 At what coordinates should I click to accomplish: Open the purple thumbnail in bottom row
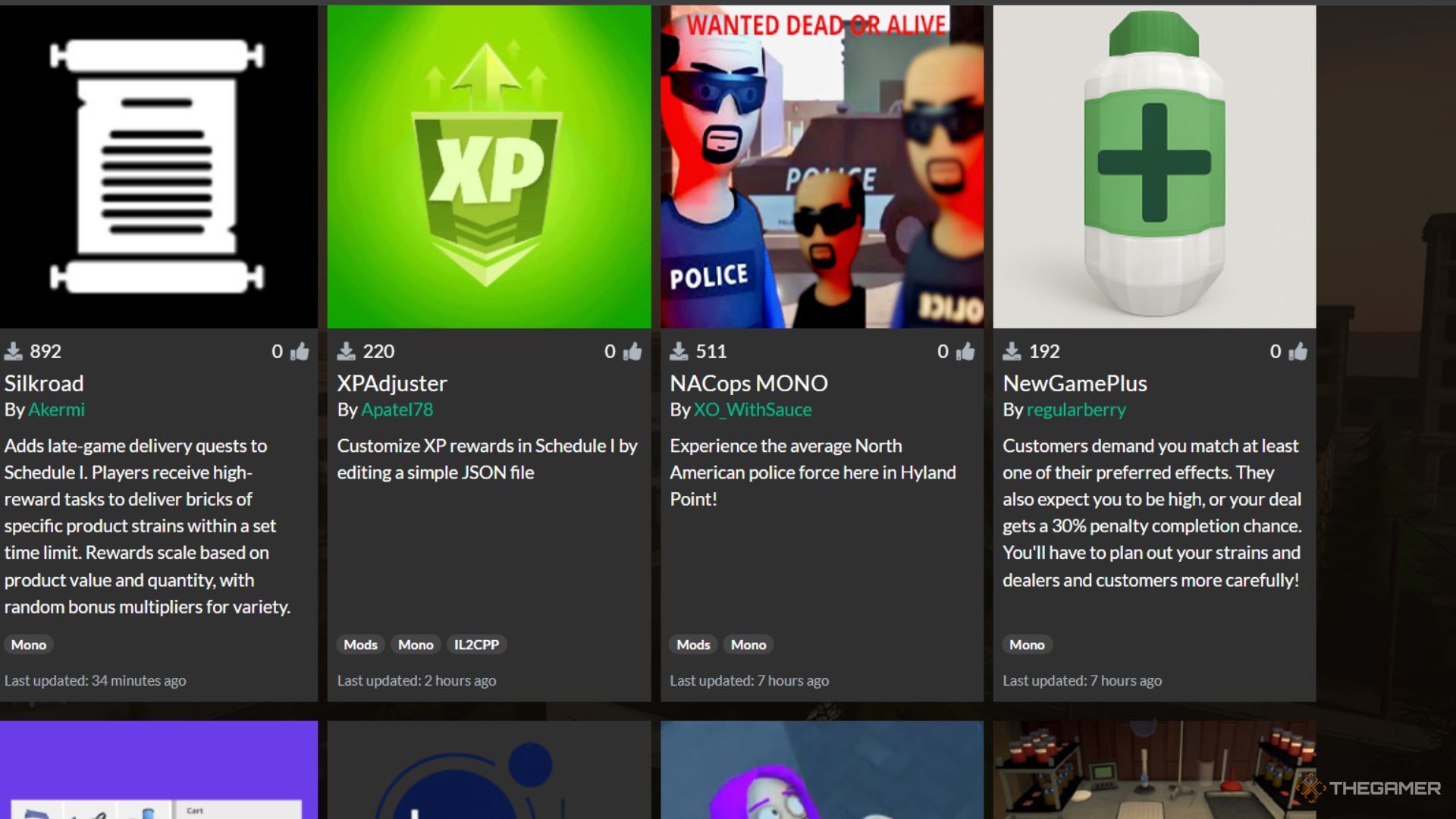click(x=158, y=770)
